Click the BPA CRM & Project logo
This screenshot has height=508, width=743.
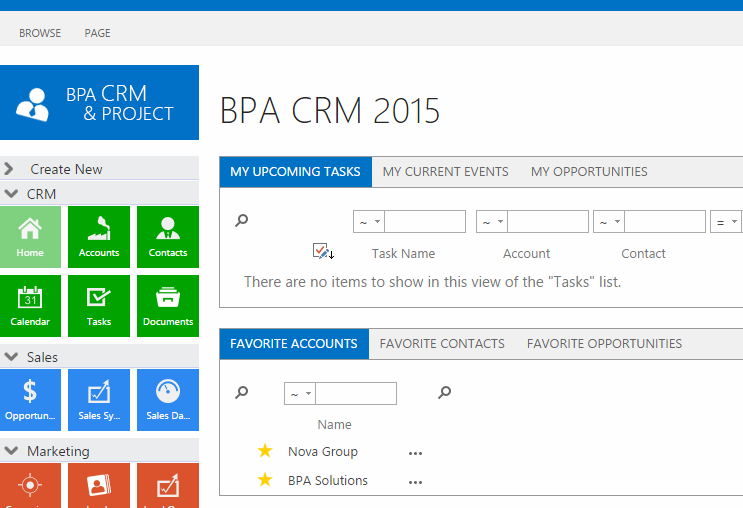tap(99, 102)
